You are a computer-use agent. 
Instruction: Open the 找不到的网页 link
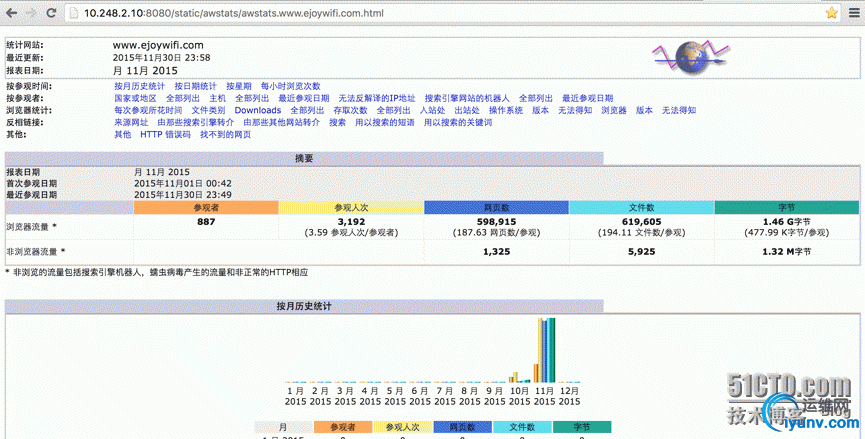coord(226,135)
